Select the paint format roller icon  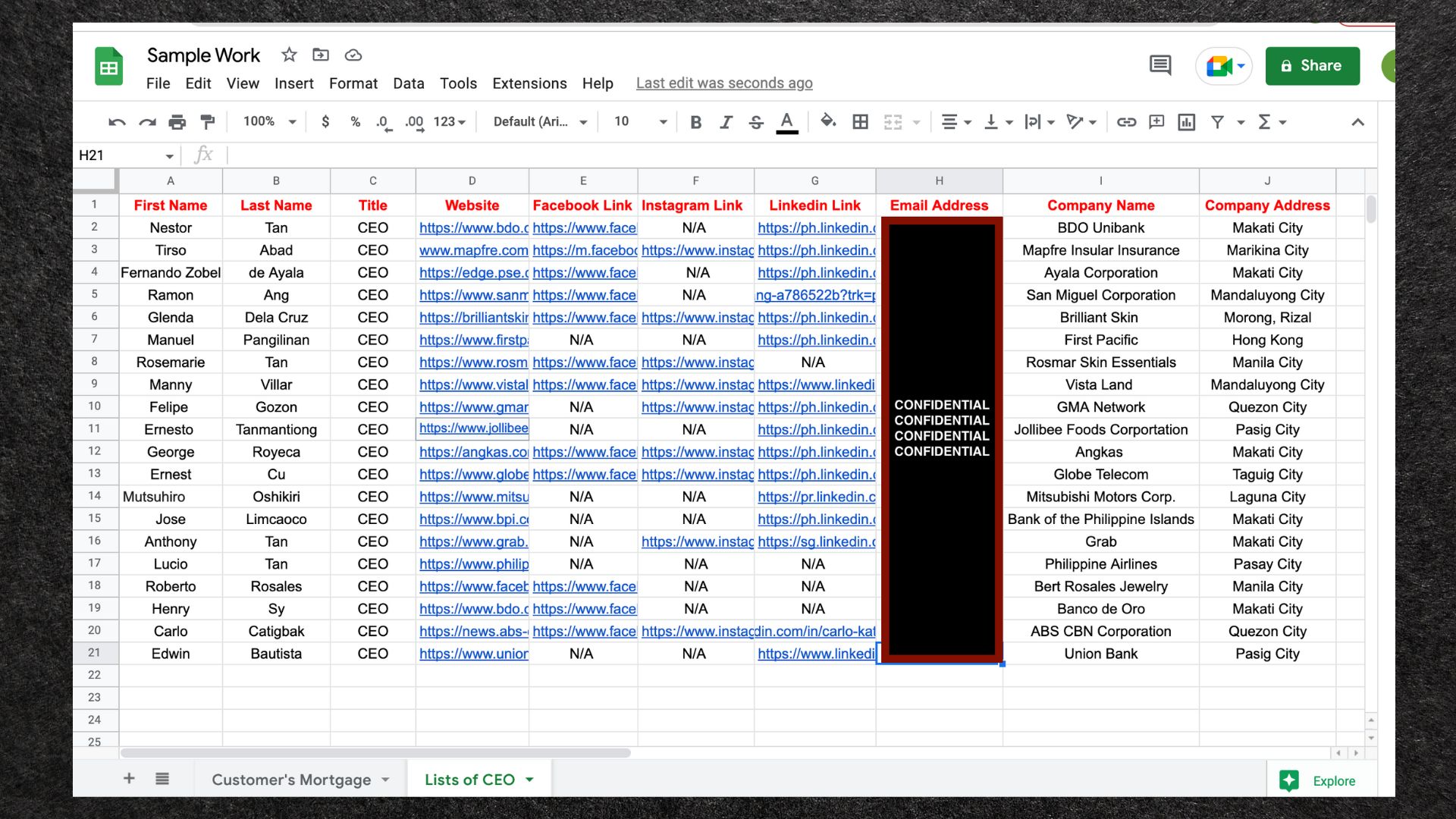click(207, 122)
